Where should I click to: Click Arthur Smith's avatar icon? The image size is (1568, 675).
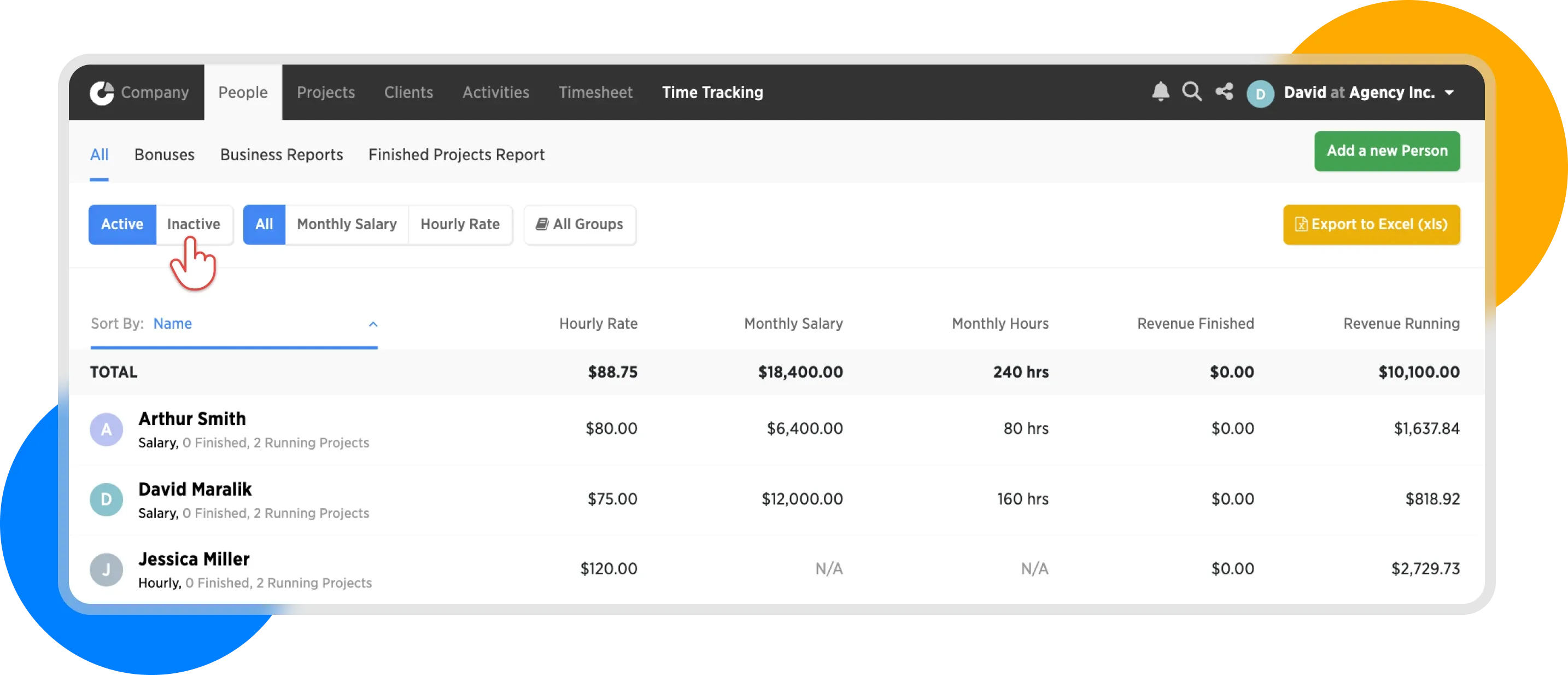[107, 429]
